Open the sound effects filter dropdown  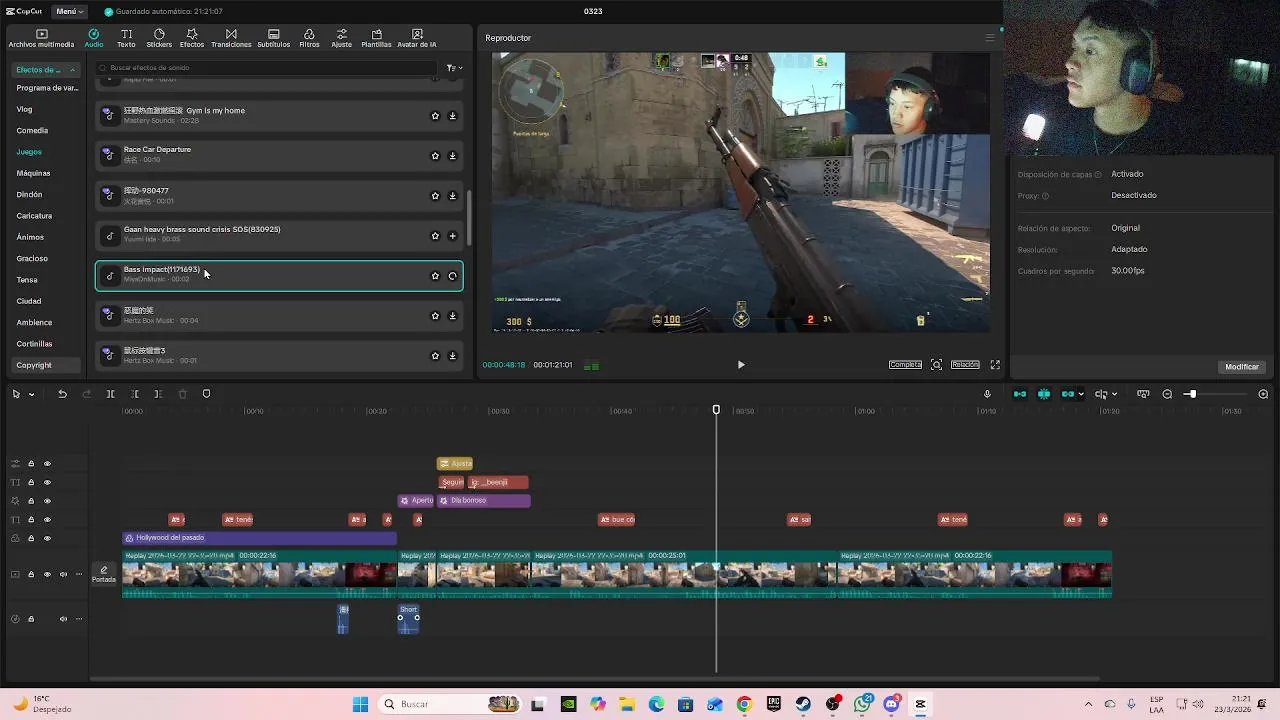453,68
